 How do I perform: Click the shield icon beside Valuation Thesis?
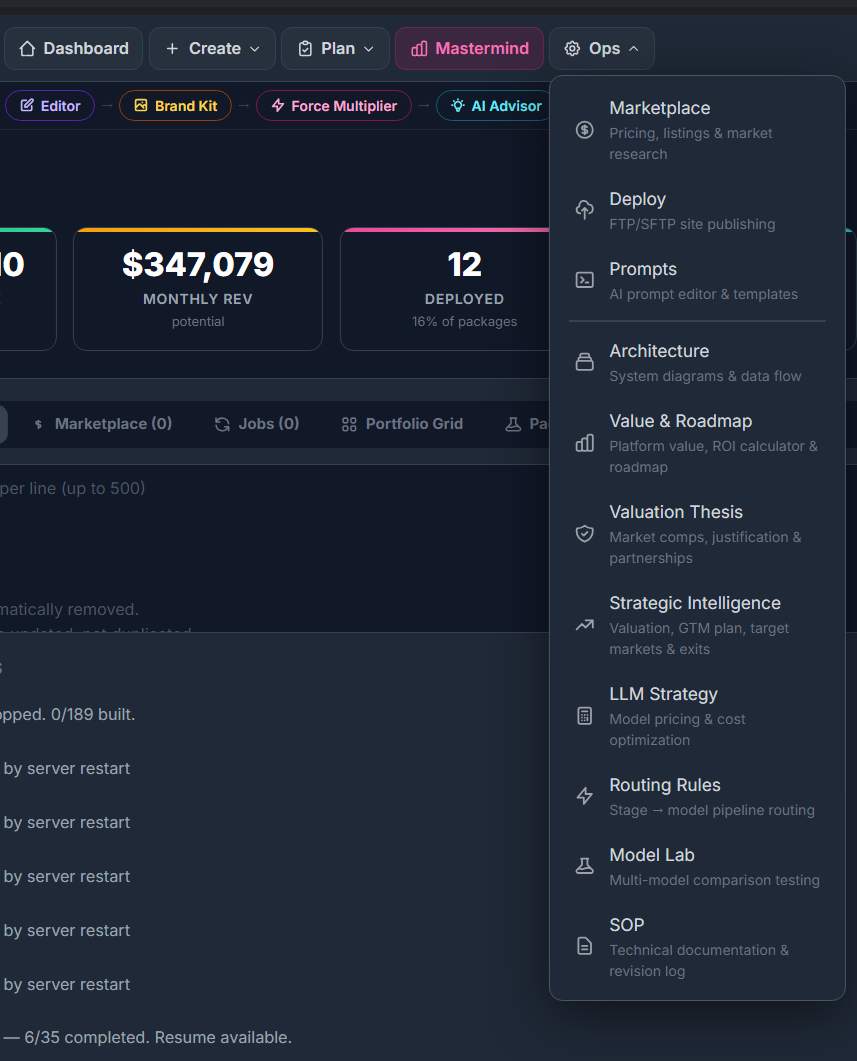pos(585,534)
